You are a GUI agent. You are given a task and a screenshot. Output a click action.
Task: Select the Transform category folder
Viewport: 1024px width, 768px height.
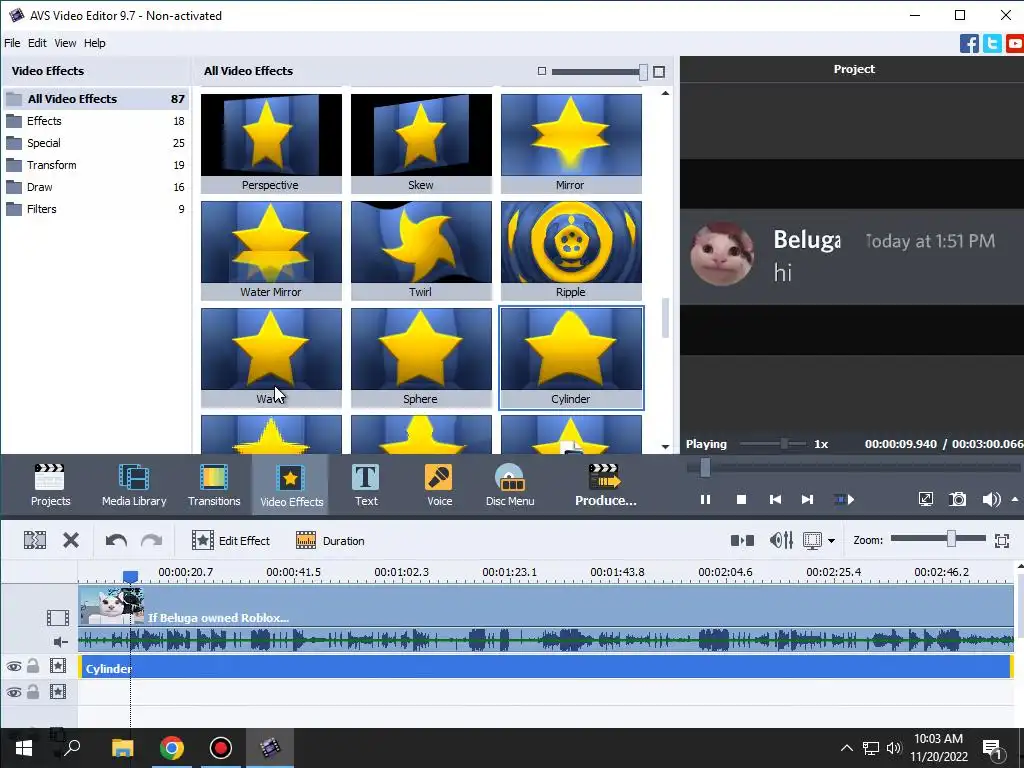tap(96, 165)
